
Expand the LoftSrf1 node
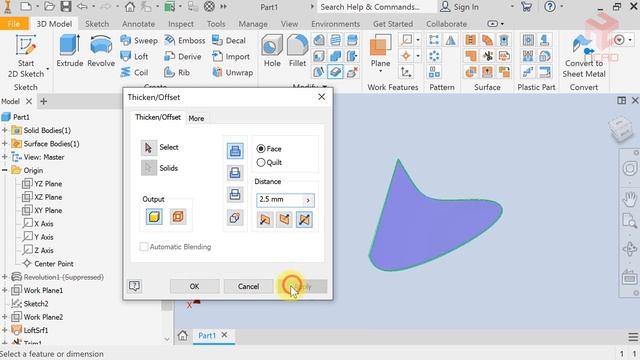(x=4, y=330)
